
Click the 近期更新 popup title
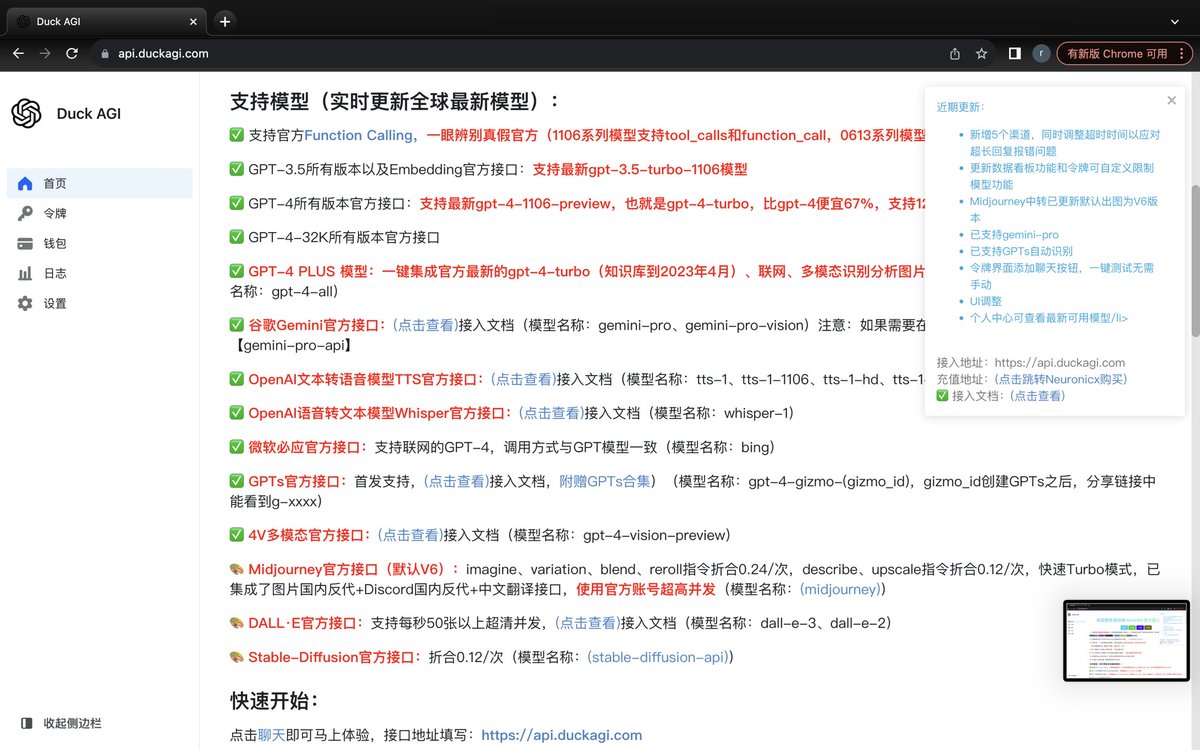click(960, 106)
